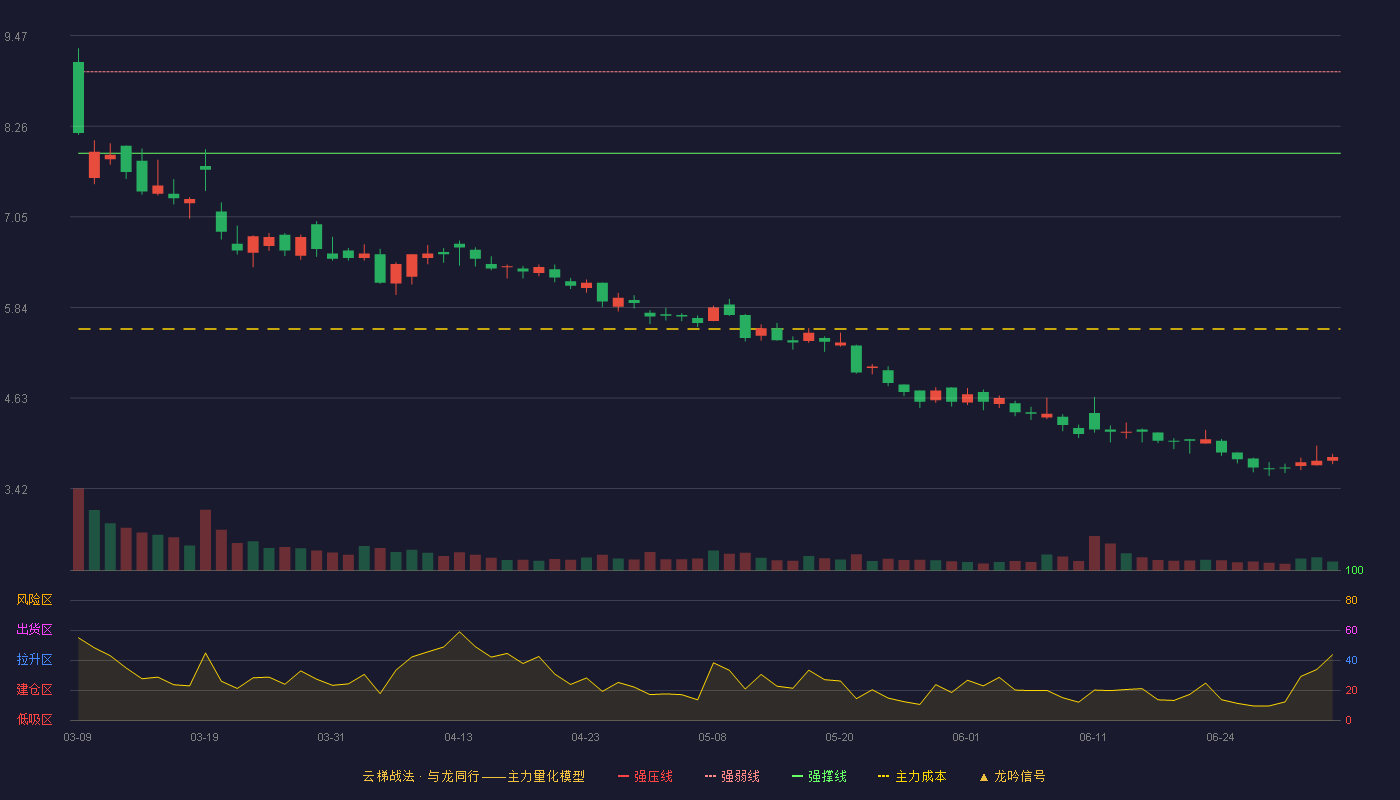This screenshot has height=800, width=1400.
Task: Click the 8.26 price axis label
Action: pyautogui.click(x=16, y=128)
